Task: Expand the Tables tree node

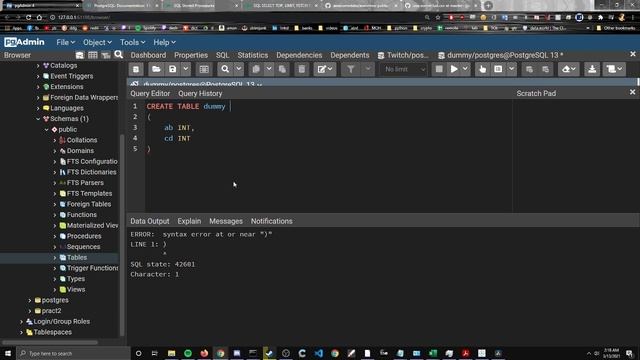Action: click(55, 258)
